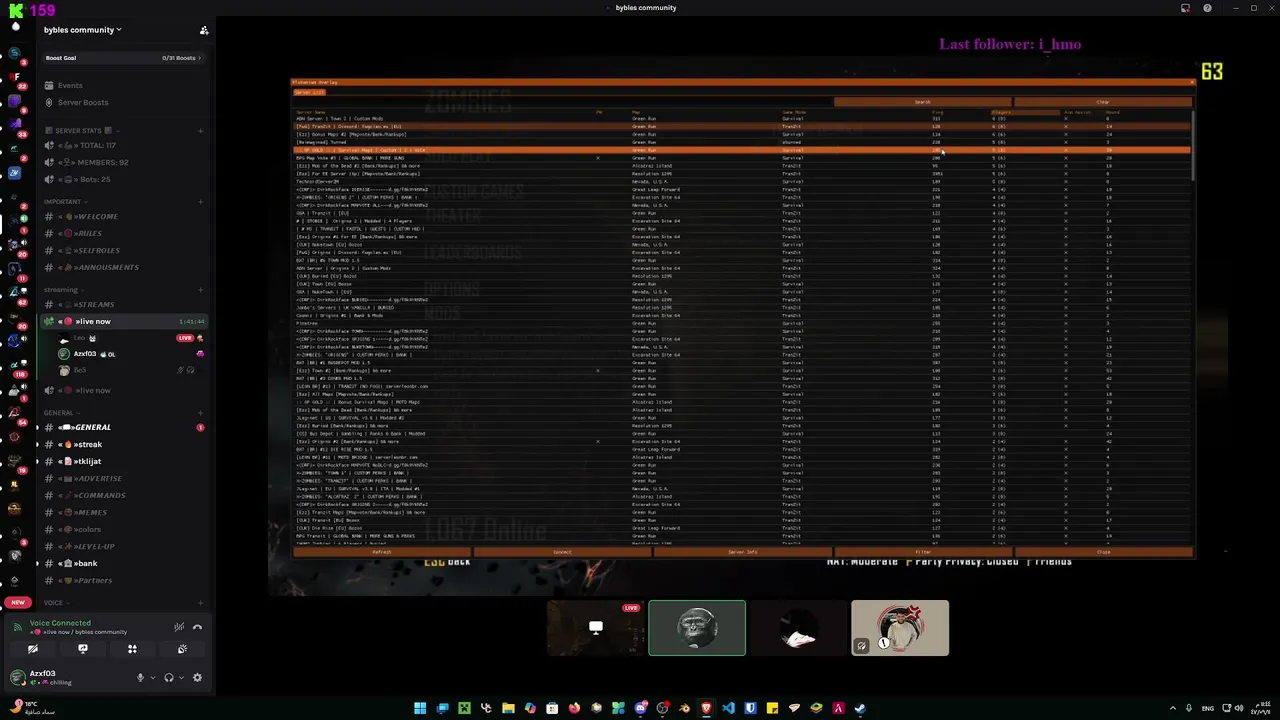Open the LEVEL-UP text channel

tap(124, 546)
